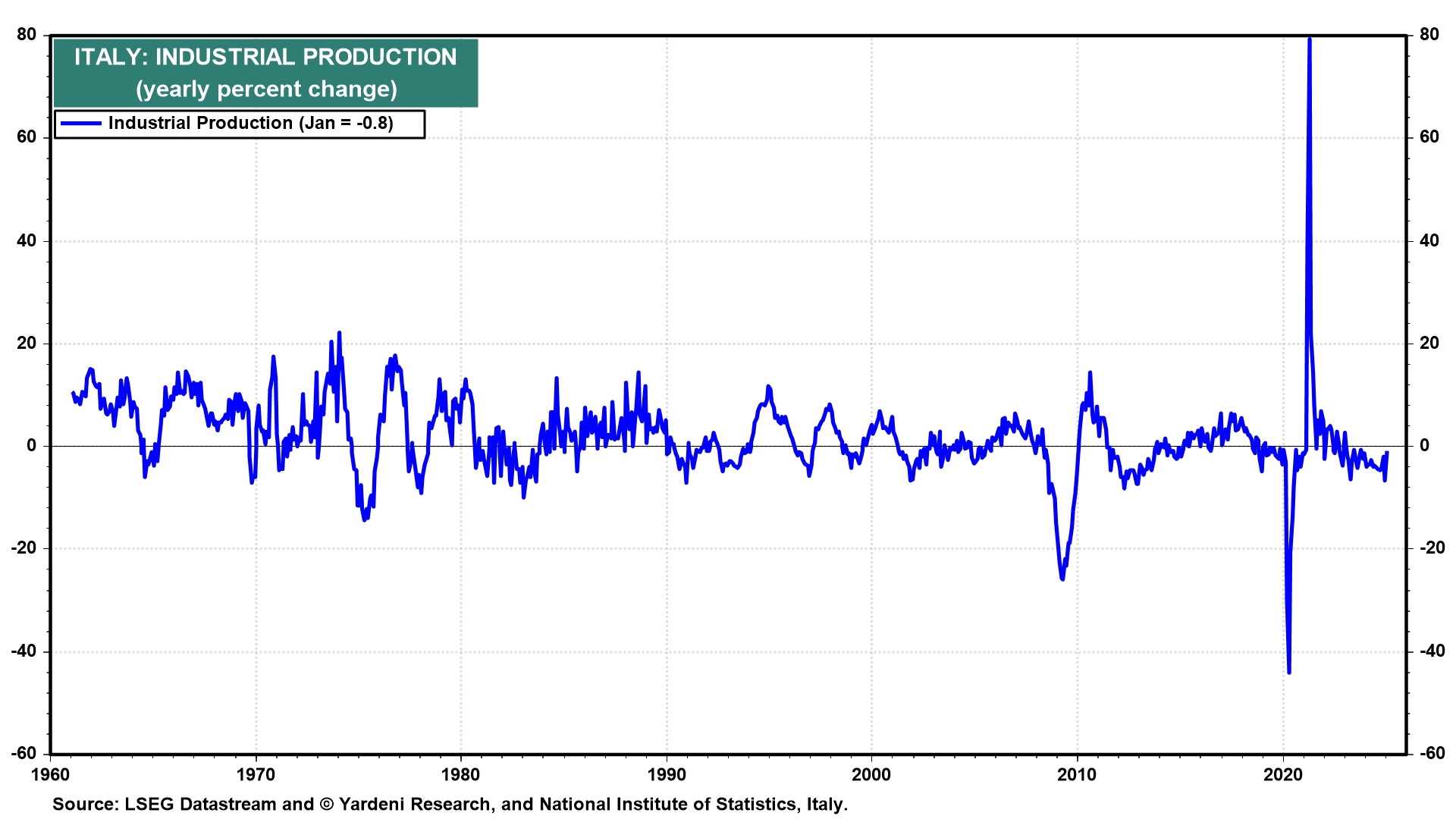Click the 2020 trough near -40
This screenshot has height=819, width=1456.
coord(1289,670)
